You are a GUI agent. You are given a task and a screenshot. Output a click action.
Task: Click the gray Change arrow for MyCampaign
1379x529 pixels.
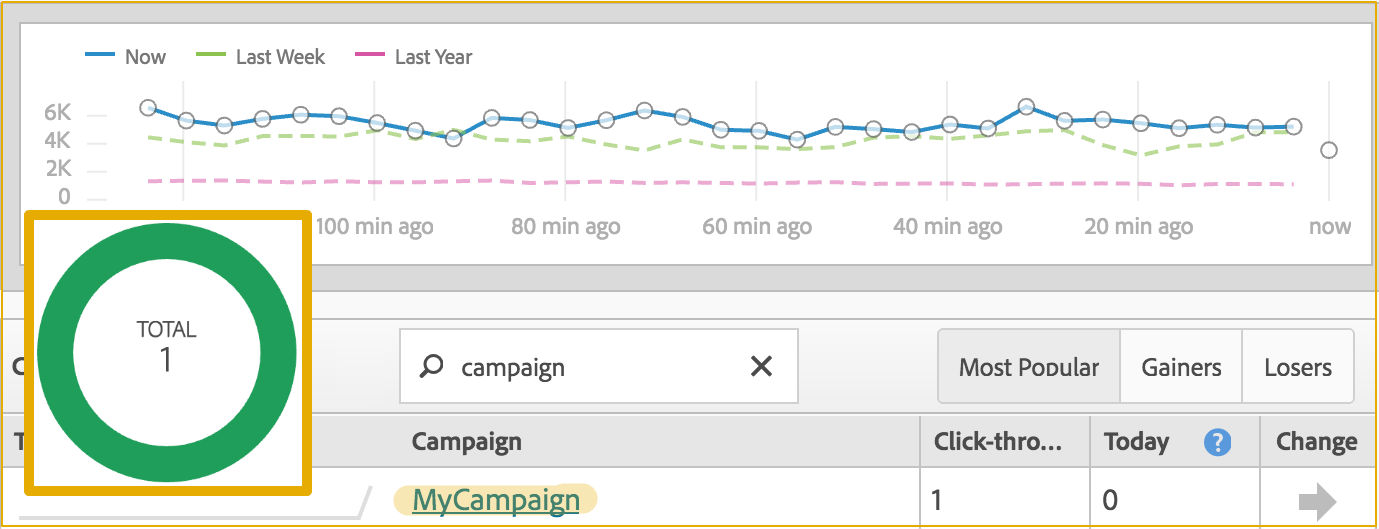click(1317, 500)
